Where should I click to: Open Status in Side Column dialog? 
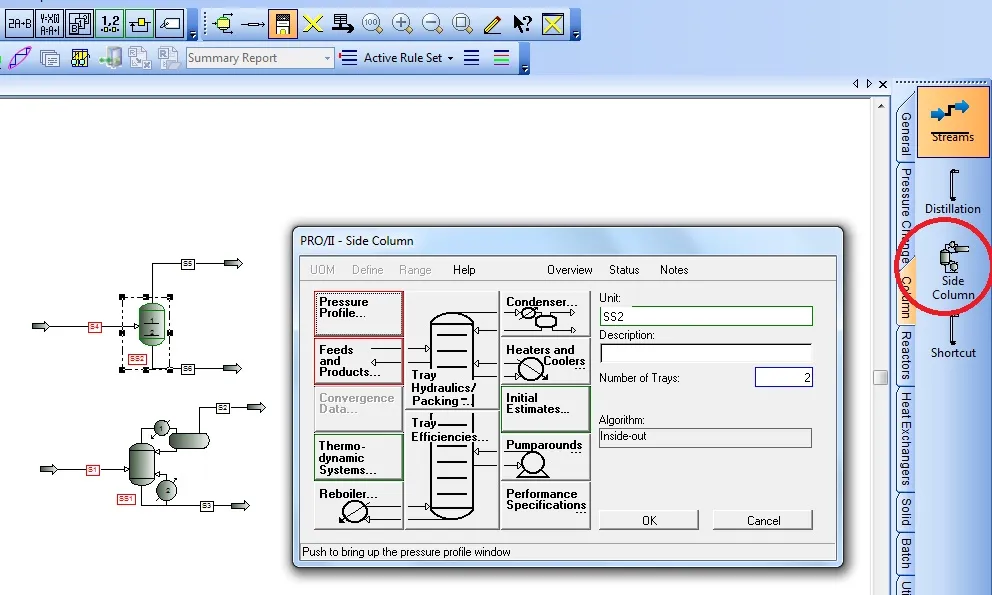pos(624,270)
